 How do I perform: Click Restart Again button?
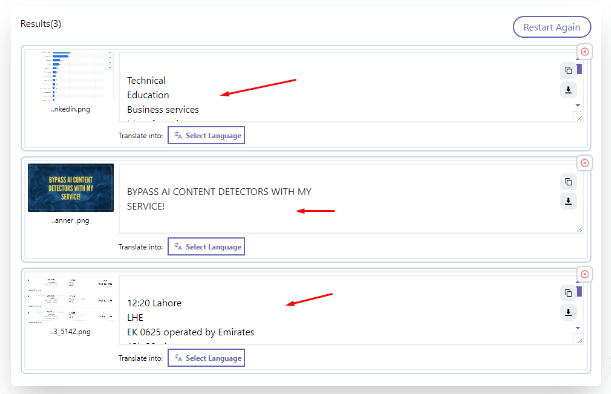click(x=552, y=27)
